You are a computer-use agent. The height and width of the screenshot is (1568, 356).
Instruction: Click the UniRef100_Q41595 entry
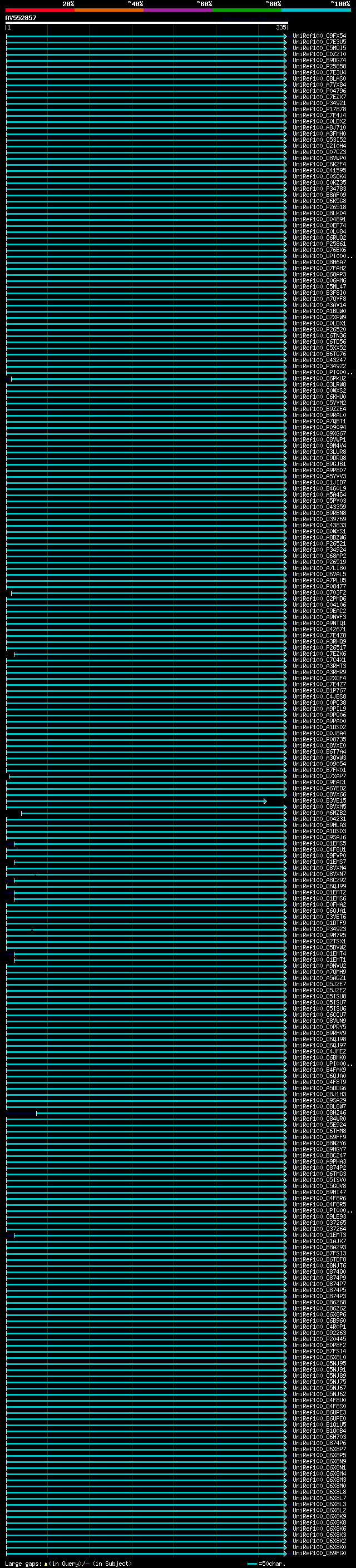coord(319,170)
